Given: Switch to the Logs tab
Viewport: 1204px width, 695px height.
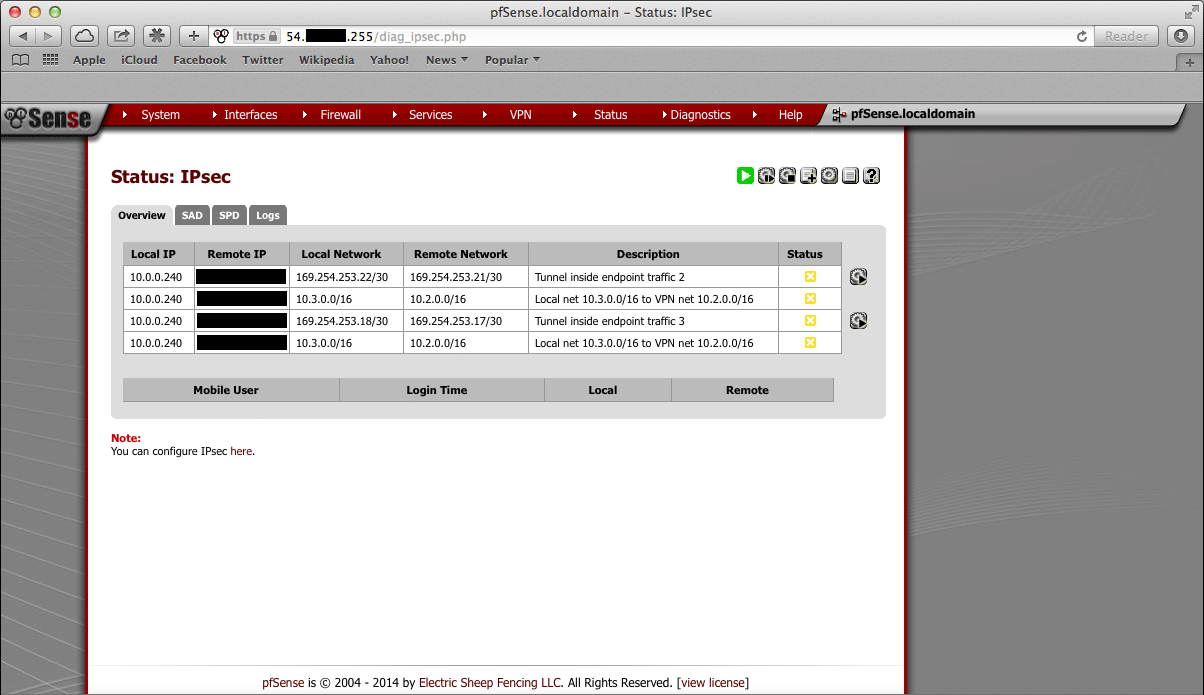Looking at the screenshot, I should (x=267, y=215).
